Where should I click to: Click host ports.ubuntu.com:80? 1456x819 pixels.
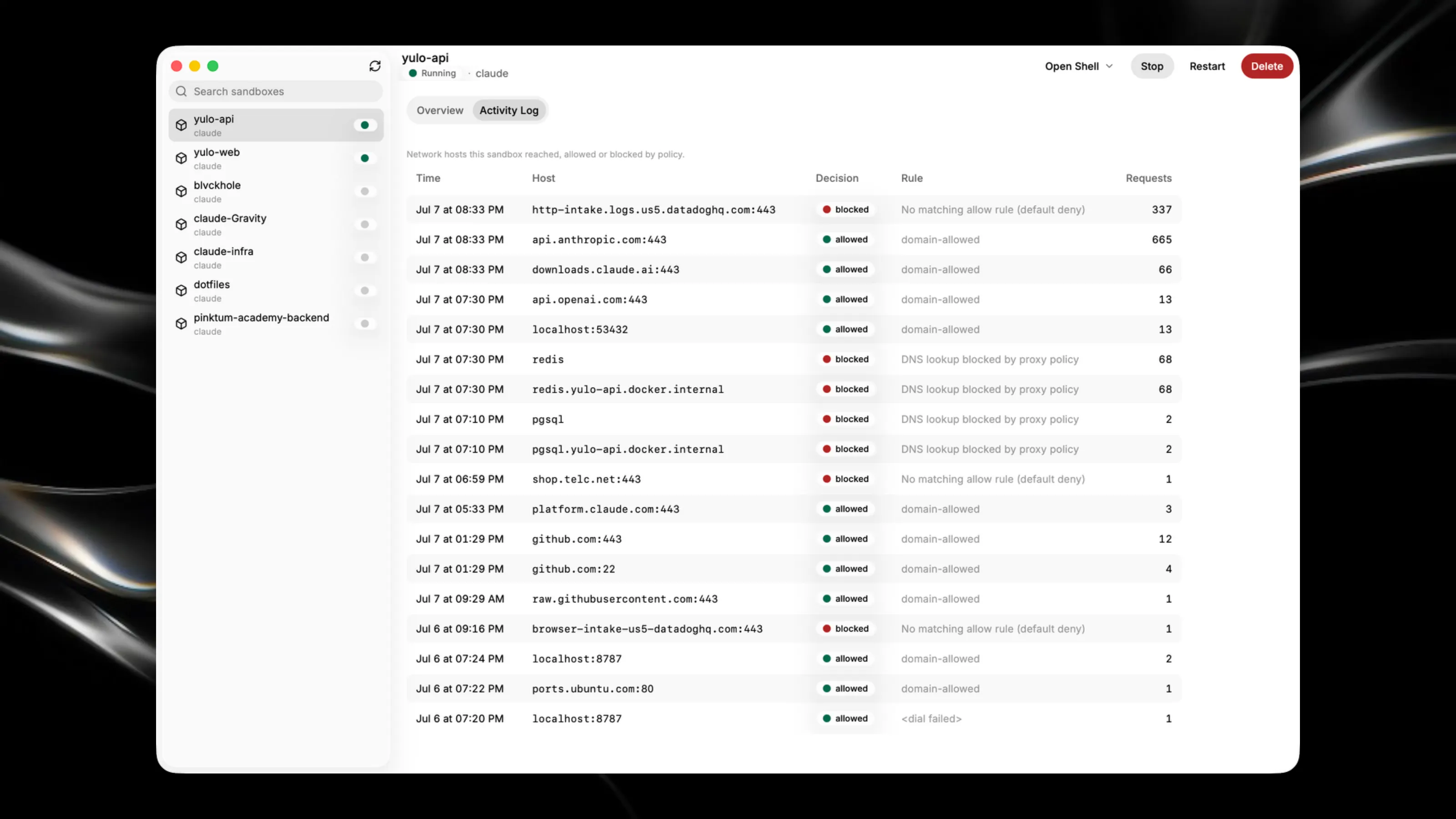(592, 689)
